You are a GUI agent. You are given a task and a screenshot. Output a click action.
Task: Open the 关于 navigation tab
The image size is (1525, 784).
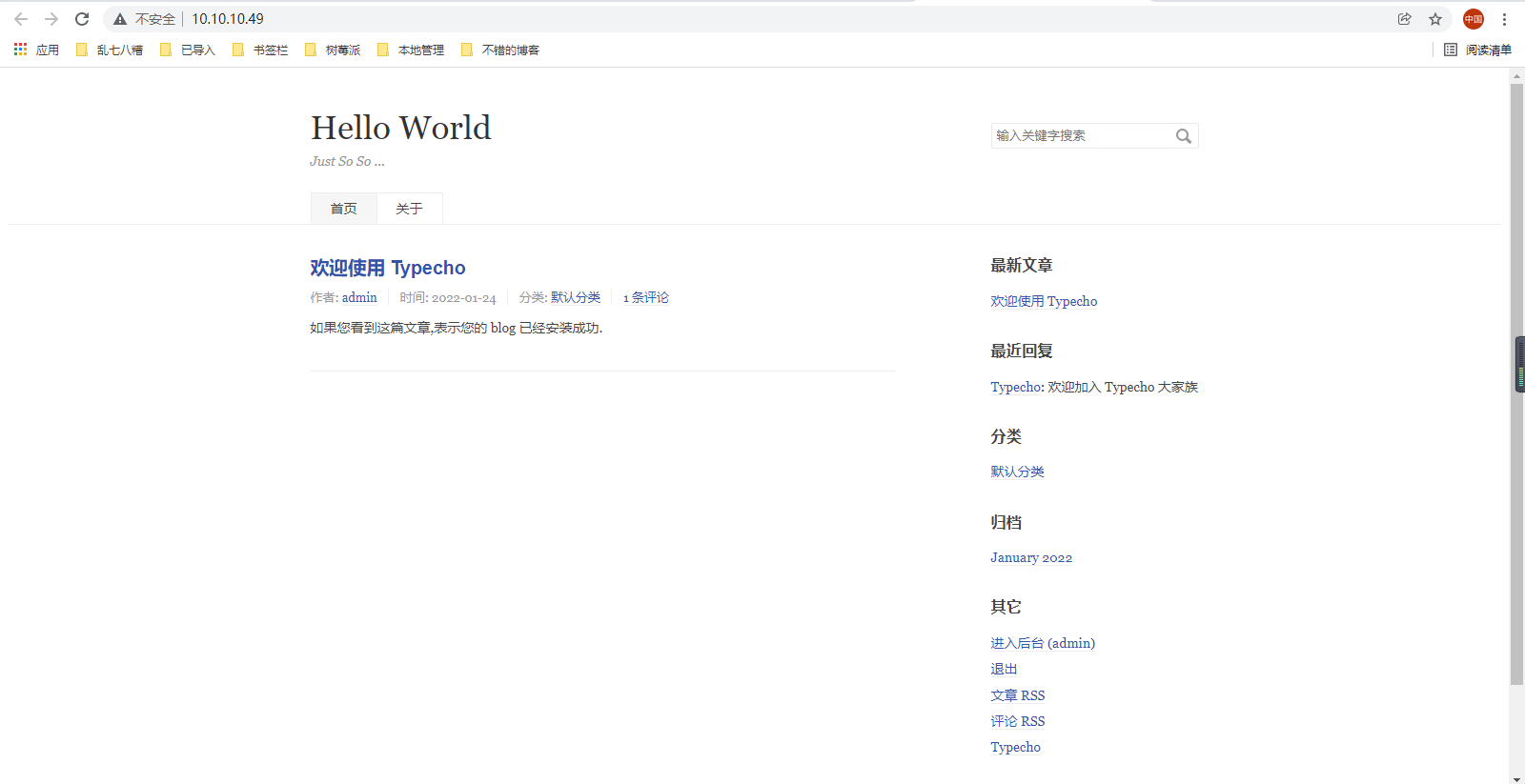[x=409, y=209]
